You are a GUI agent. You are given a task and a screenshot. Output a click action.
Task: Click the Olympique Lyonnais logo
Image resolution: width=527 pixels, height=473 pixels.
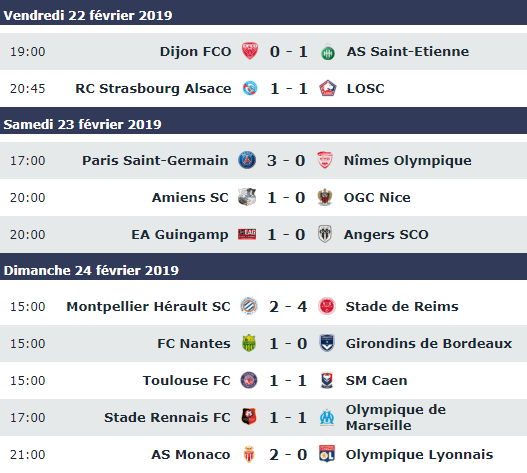tap(327, 454)
